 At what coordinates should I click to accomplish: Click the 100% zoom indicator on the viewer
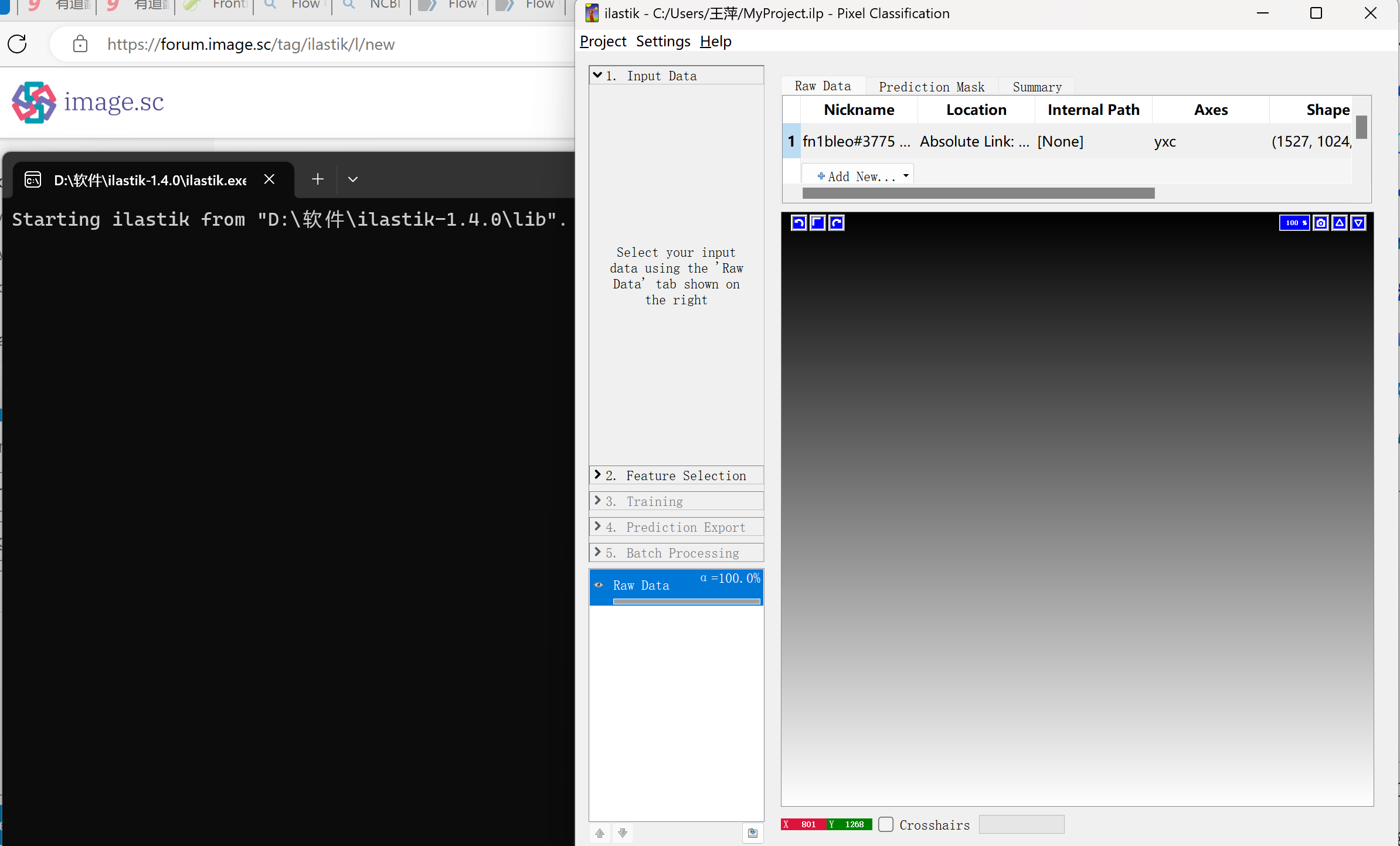click(x=1295, y=222)
